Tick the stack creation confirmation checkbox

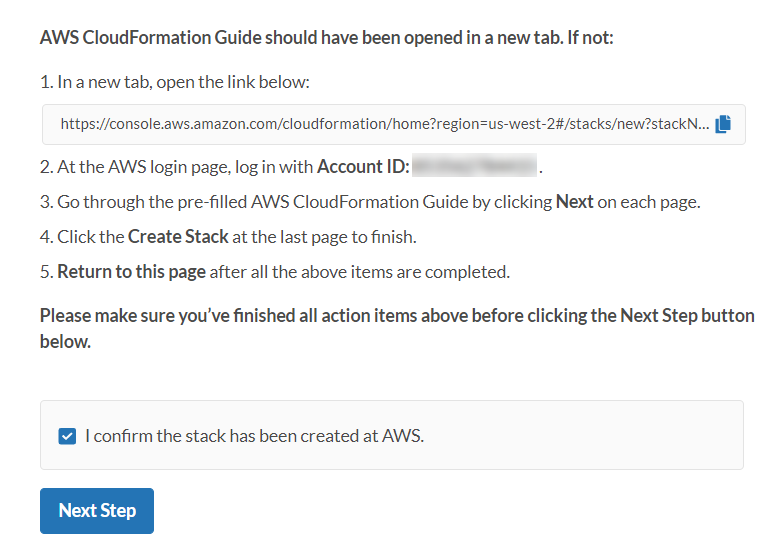[67, 436]
